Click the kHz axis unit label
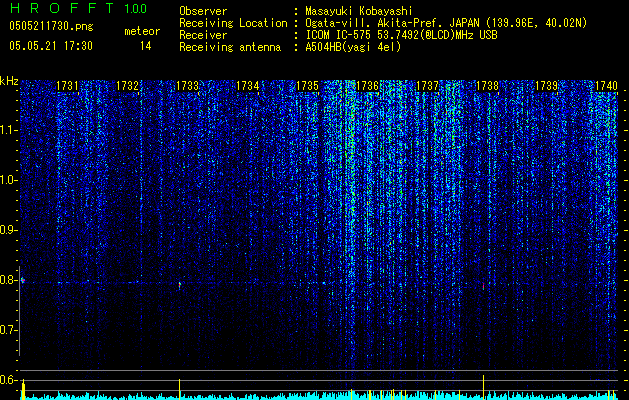 (9, 81)
